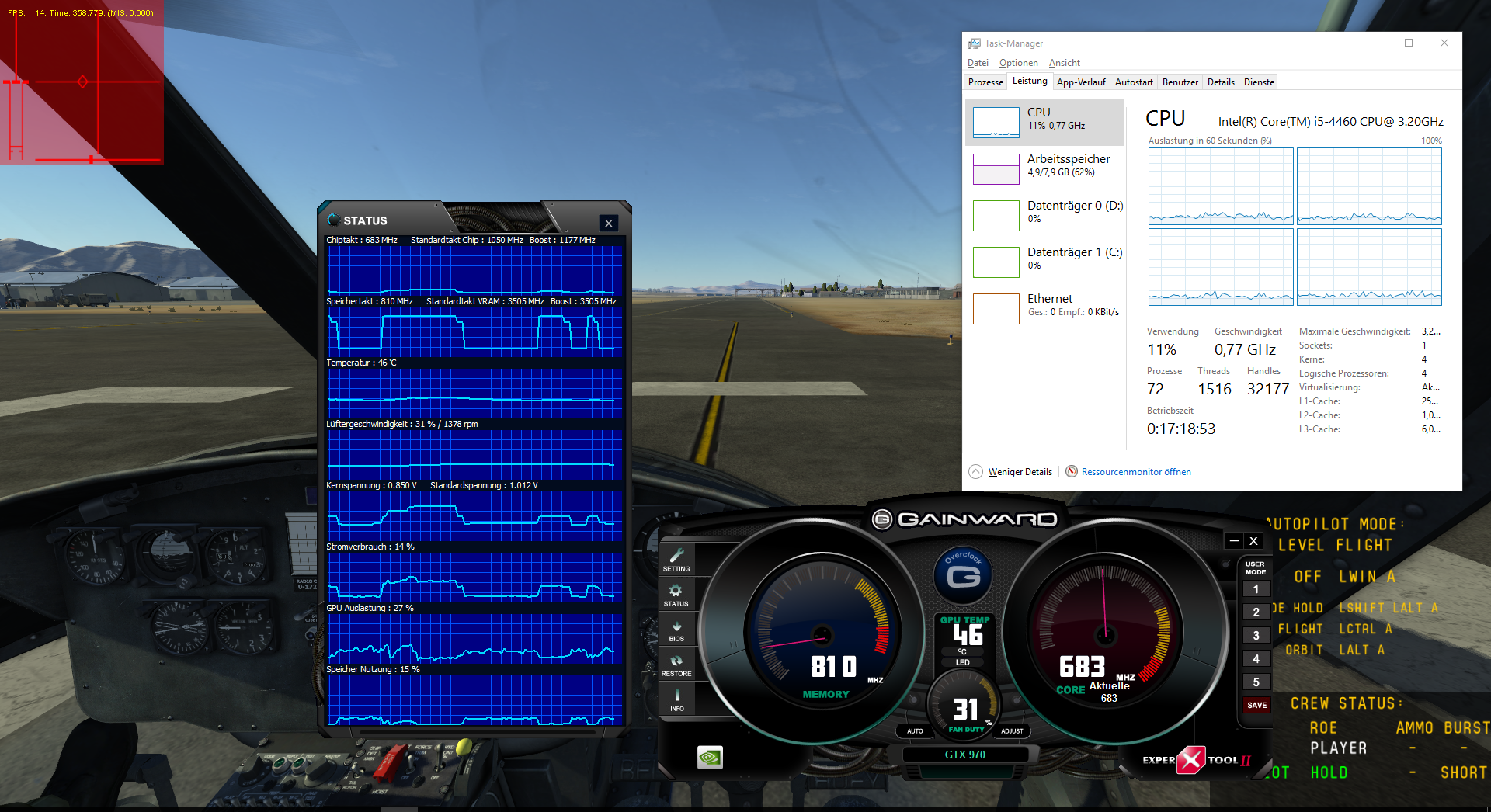Click the NVIDIA logo icon

click(710, 757)
